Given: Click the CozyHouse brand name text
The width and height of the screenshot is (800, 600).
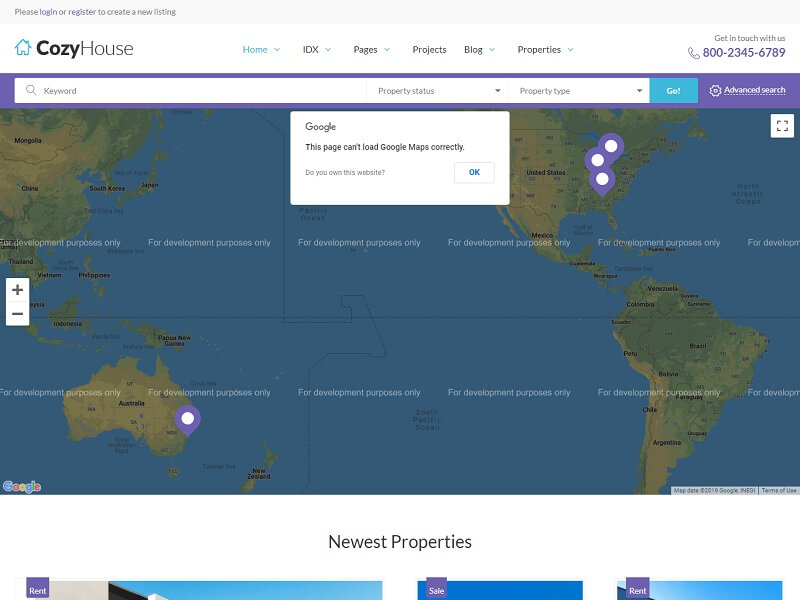Looking at the screenshot, I should click(85, 48).
